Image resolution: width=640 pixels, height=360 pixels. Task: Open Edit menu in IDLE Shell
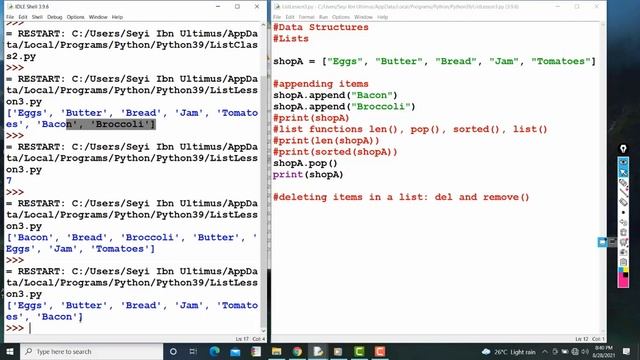pos(23,17)
